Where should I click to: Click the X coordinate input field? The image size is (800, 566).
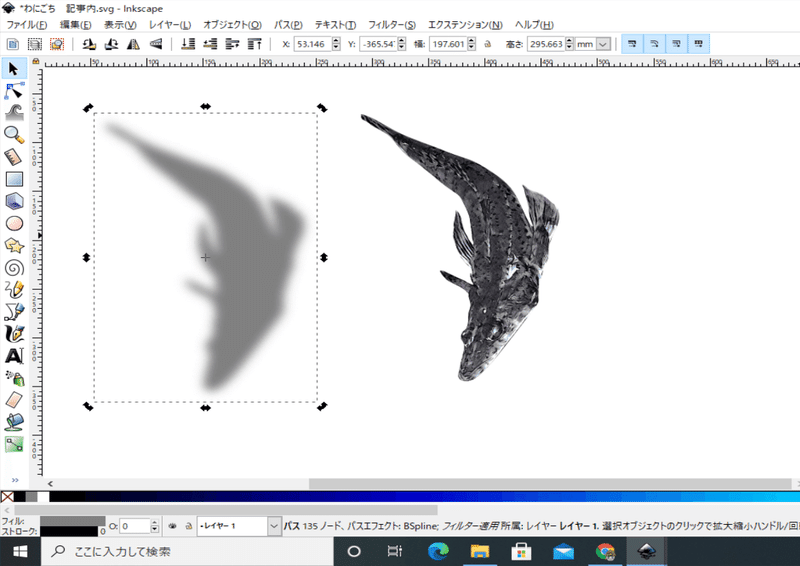312,44
